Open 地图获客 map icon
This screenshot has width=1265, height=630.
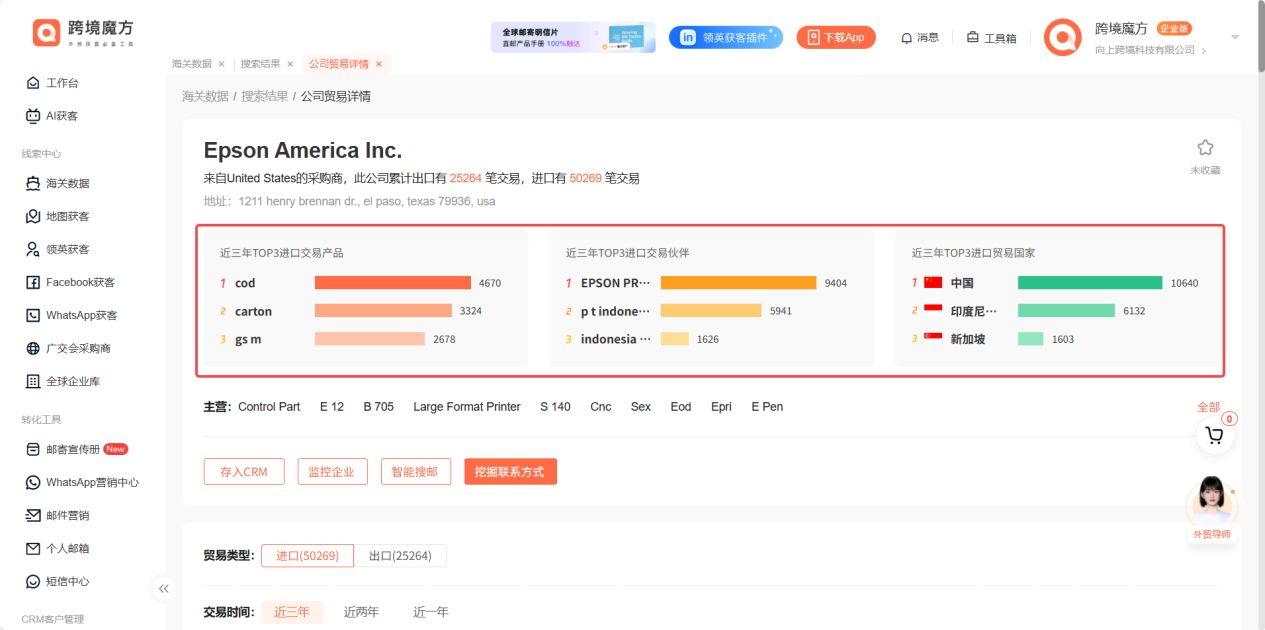point(33,216)
